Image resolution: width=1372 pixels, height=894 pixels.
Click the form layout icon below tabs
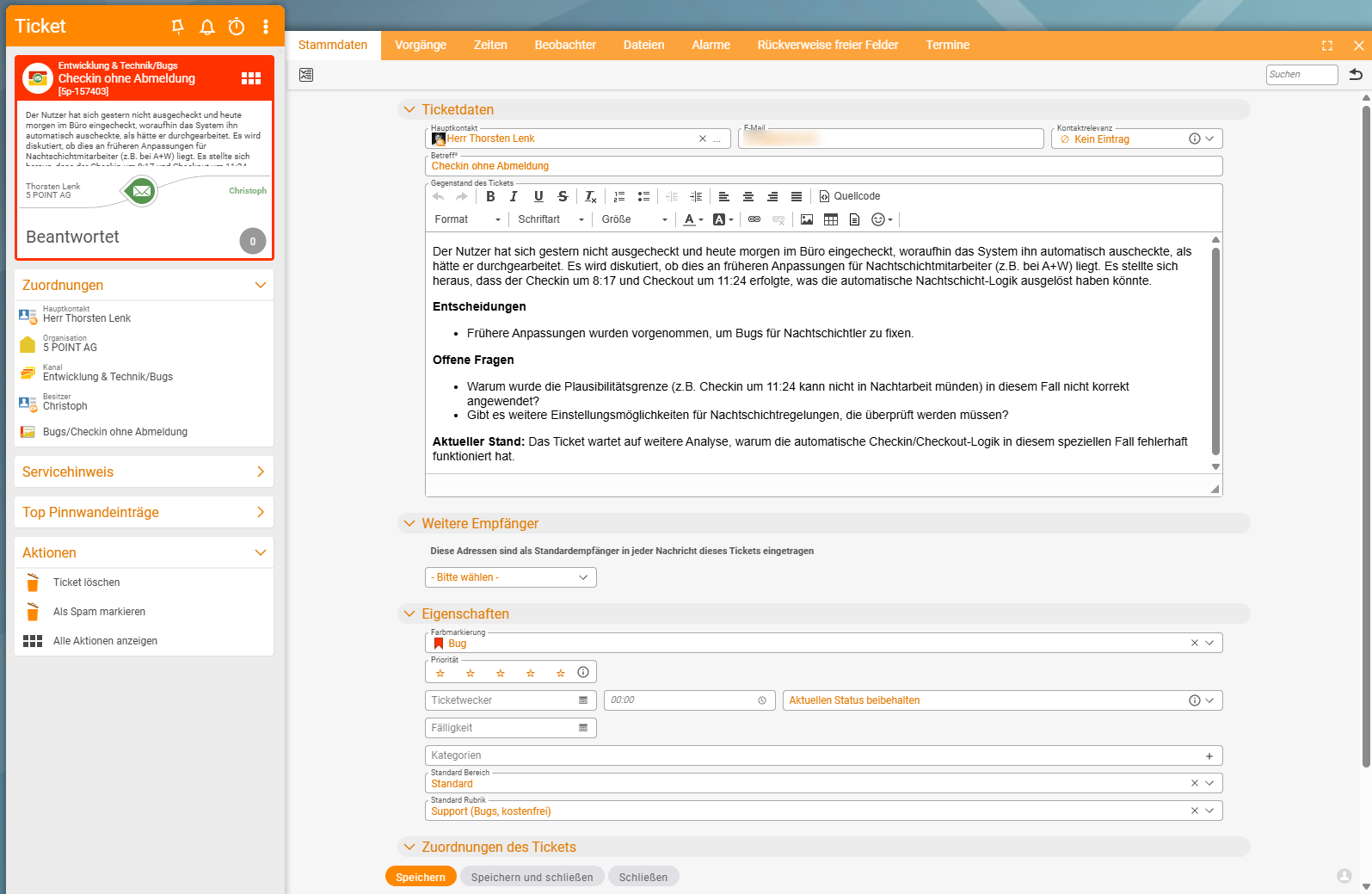click(x=306, y=75)
